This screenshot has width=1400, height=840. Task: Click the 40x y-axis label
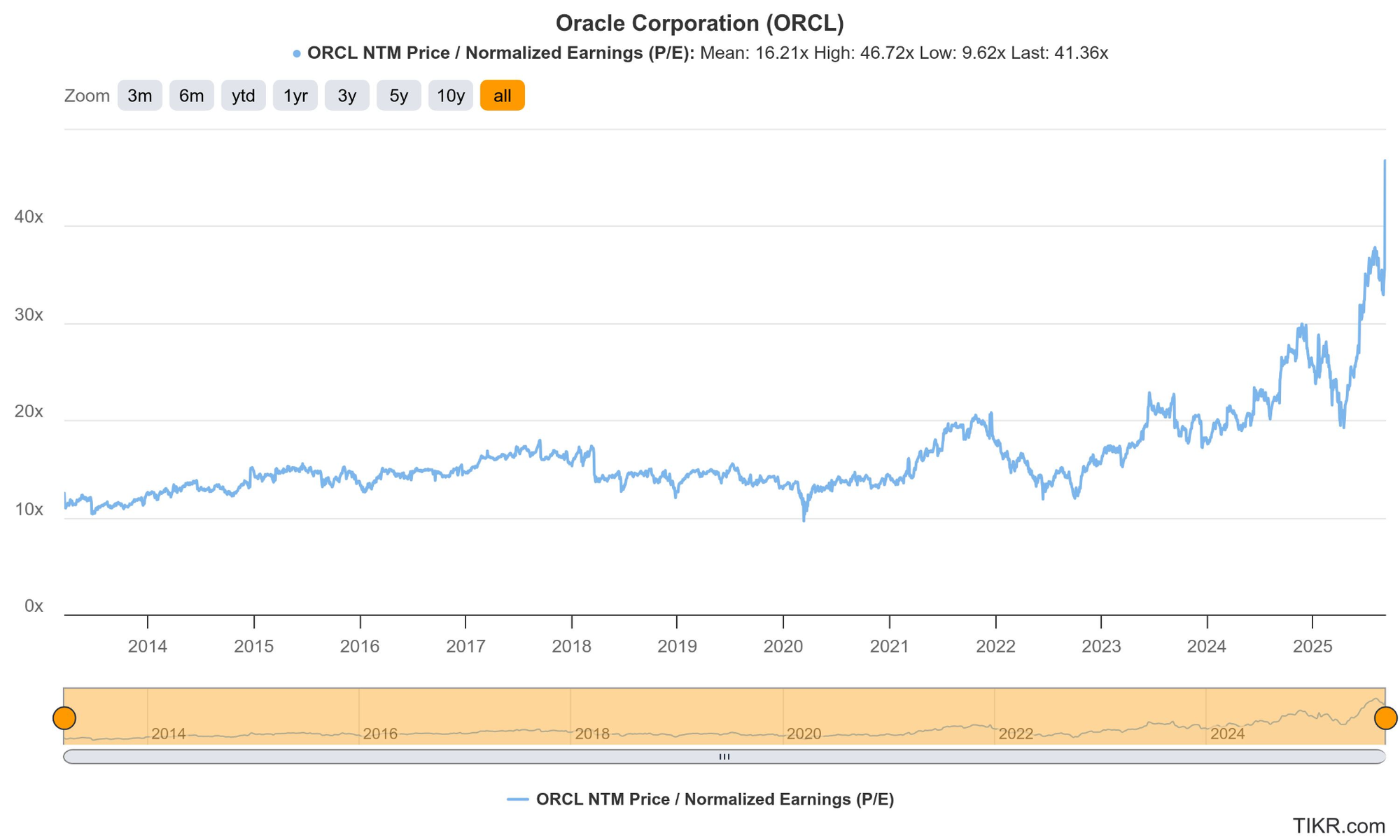(29, 217)
